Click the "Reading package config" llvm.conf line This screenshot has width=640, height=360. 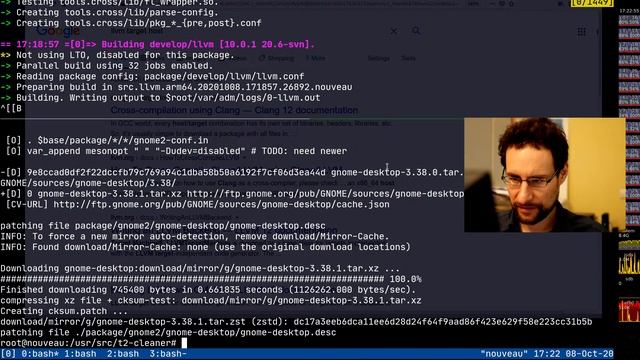pos(152,76)
